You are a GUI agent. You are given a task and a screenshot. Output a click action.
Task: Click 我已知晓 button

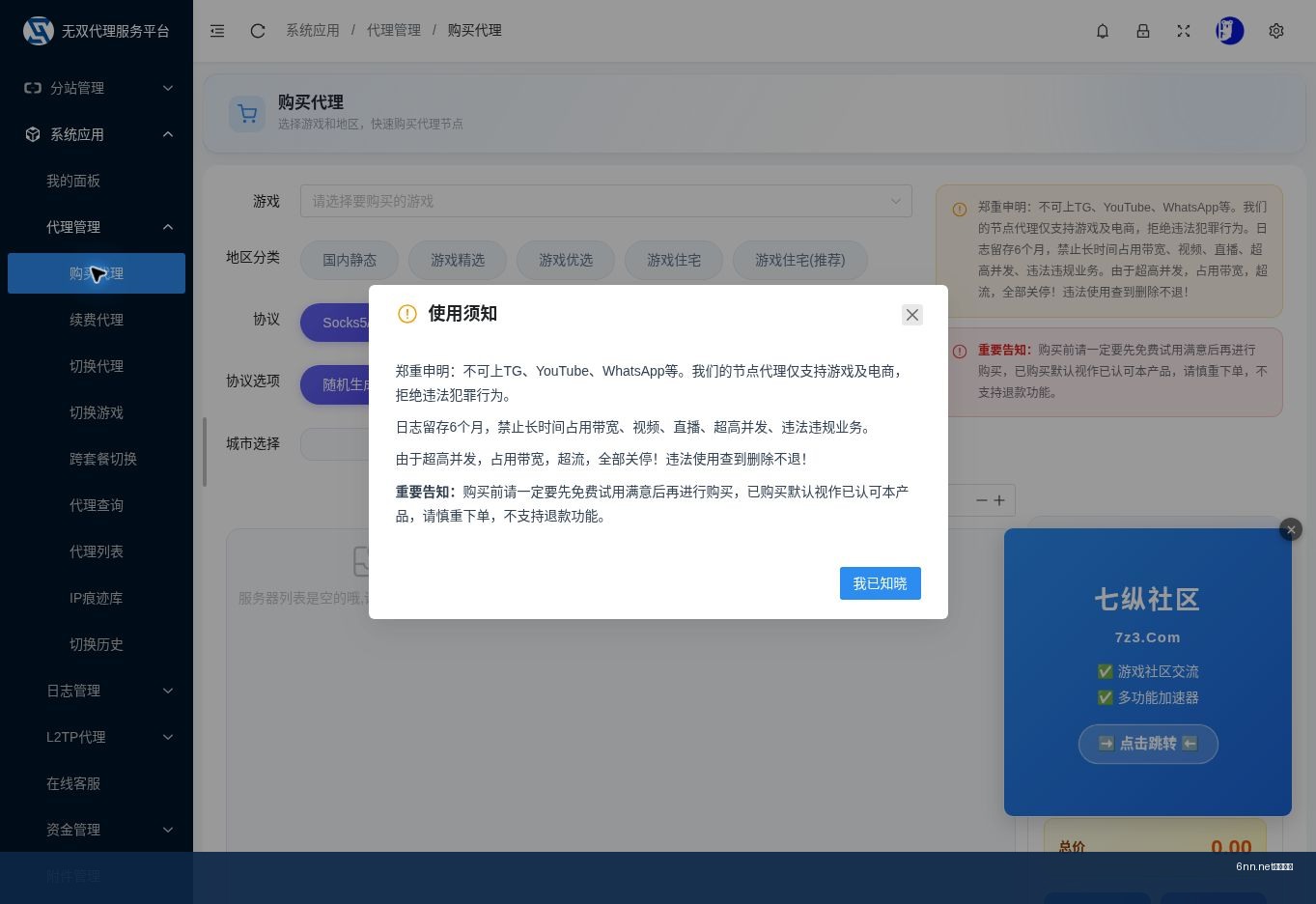[x=881, y=583]
